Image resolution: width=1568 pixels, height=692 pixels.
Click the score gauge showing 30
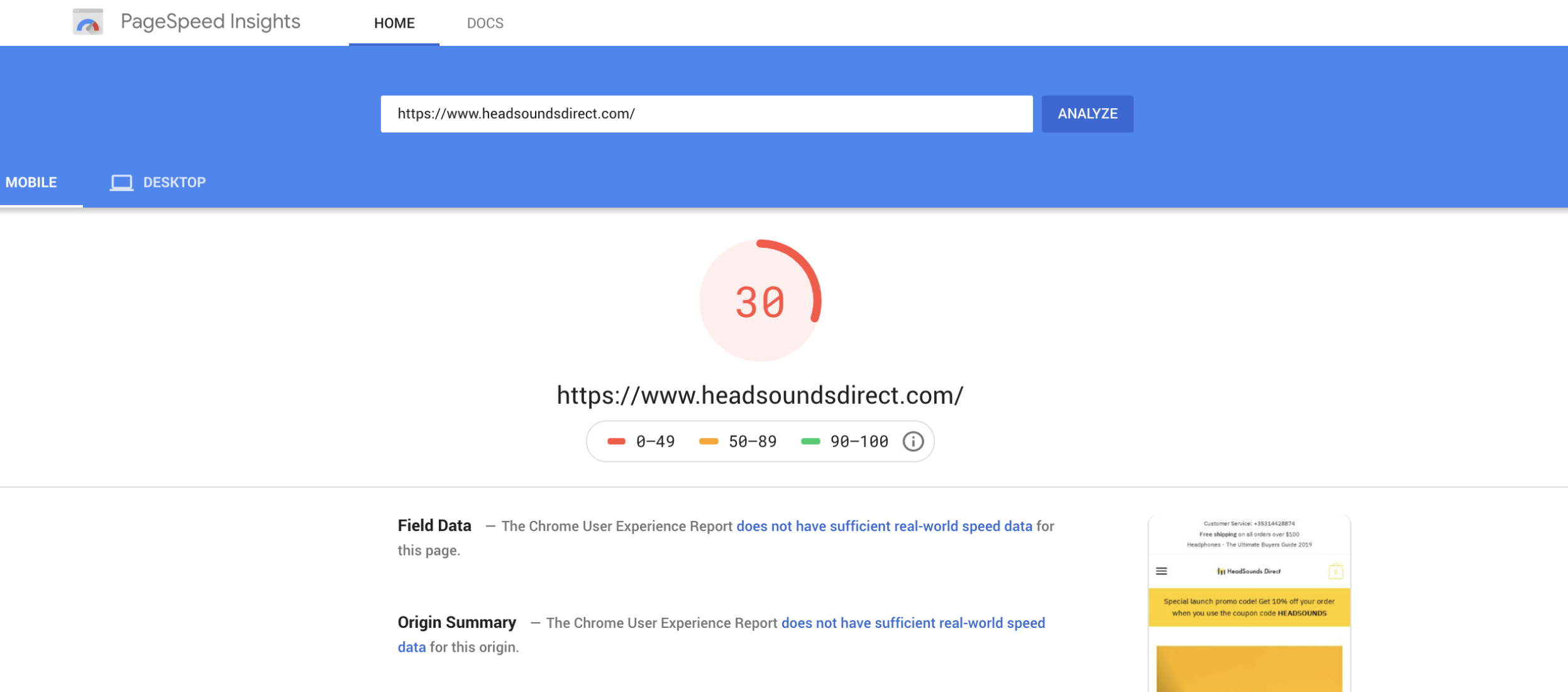pyautogui.click(x=760, y=301)
